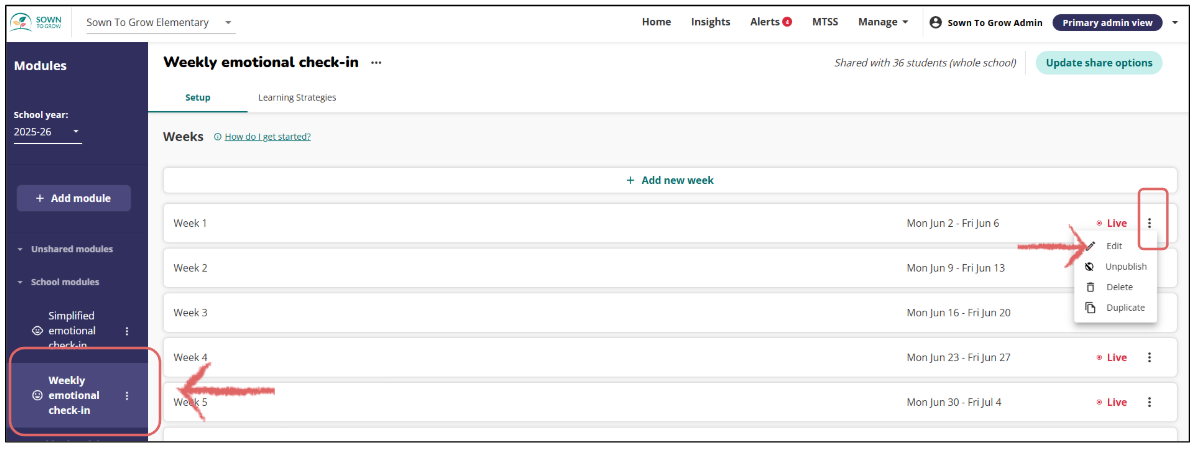
Task: Open Week 5 three-dot options menu
Action: point(1149,402)
